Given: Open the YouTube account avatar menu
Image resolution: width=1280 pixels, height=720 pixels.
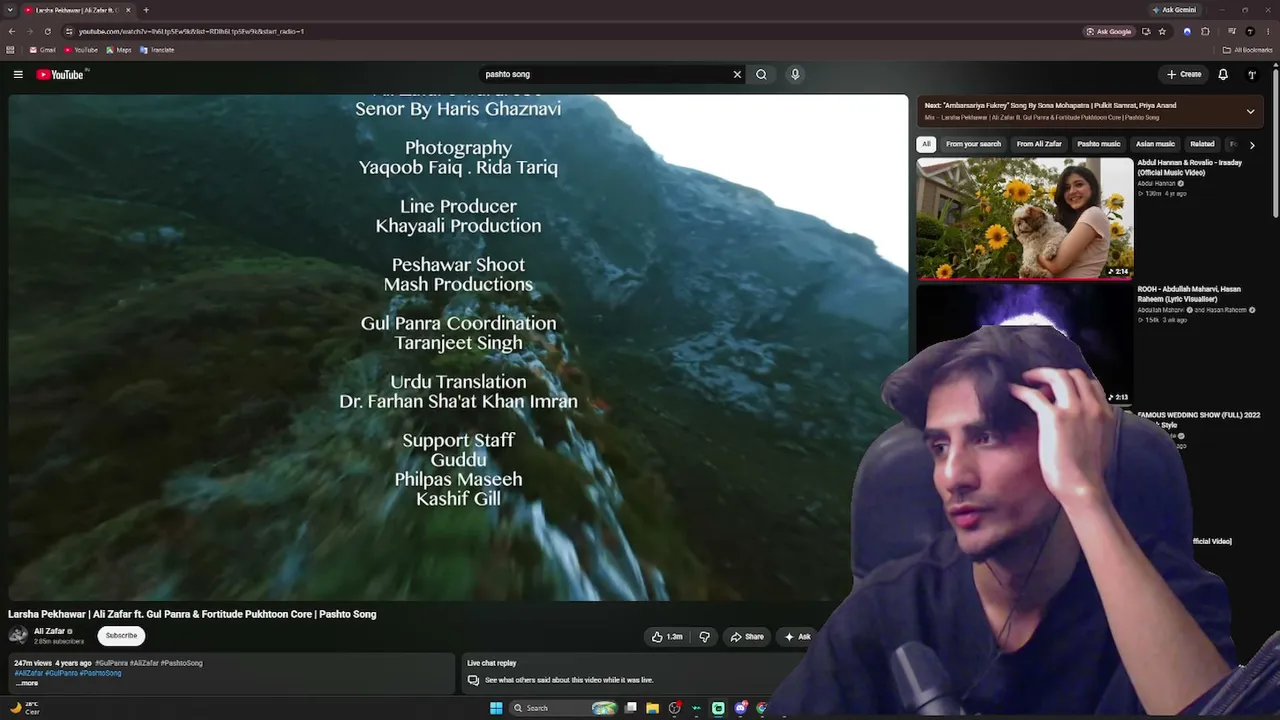Looking at the screenshot, I should coord(1251,74).
